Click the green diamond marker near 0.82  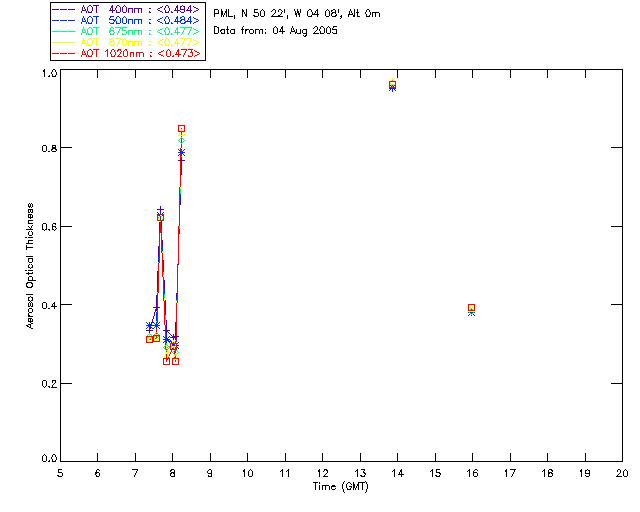click(181, 140)
